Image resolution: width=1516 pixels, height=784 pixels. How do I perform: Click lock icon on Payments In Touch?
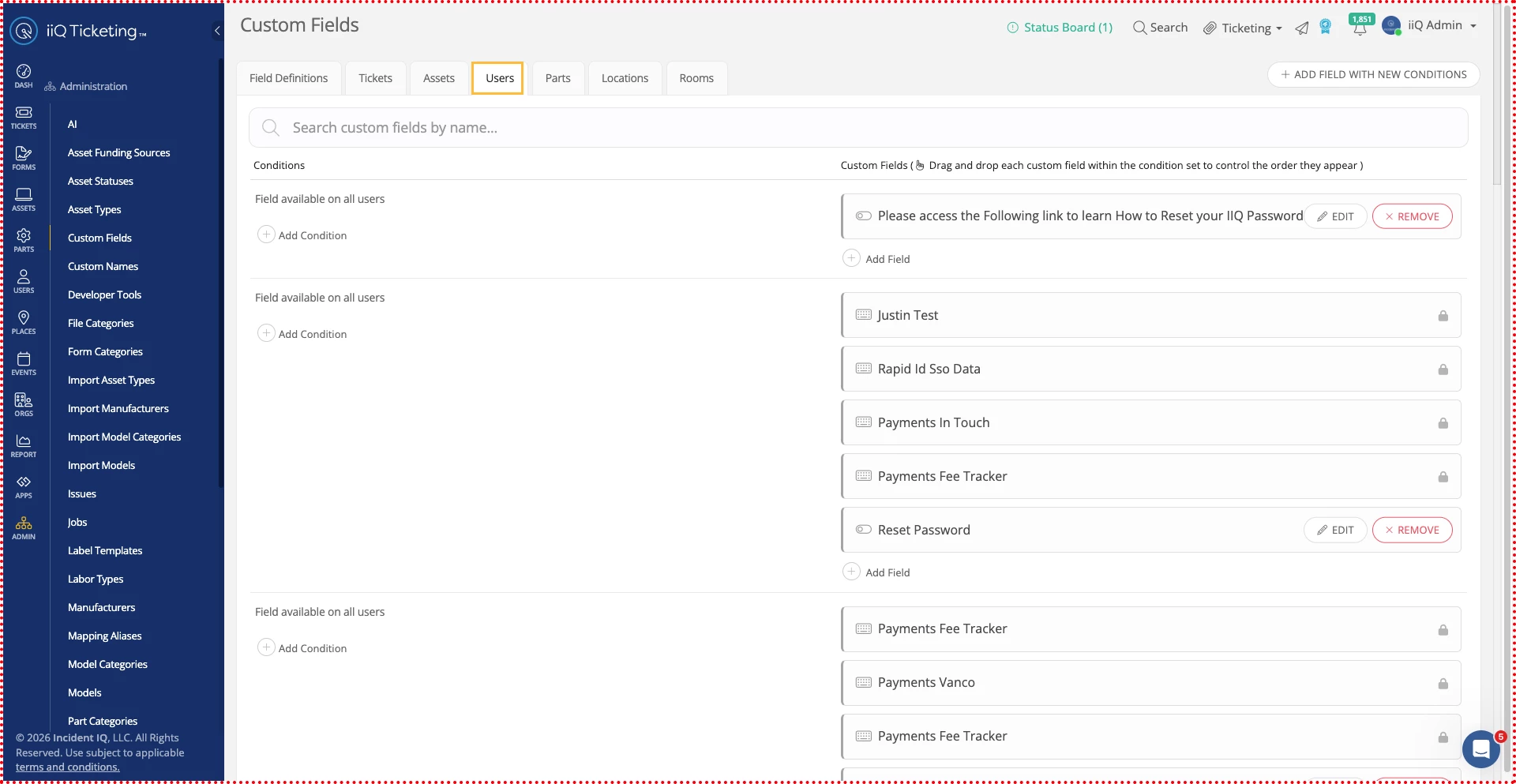click(x=1443, y=423)
